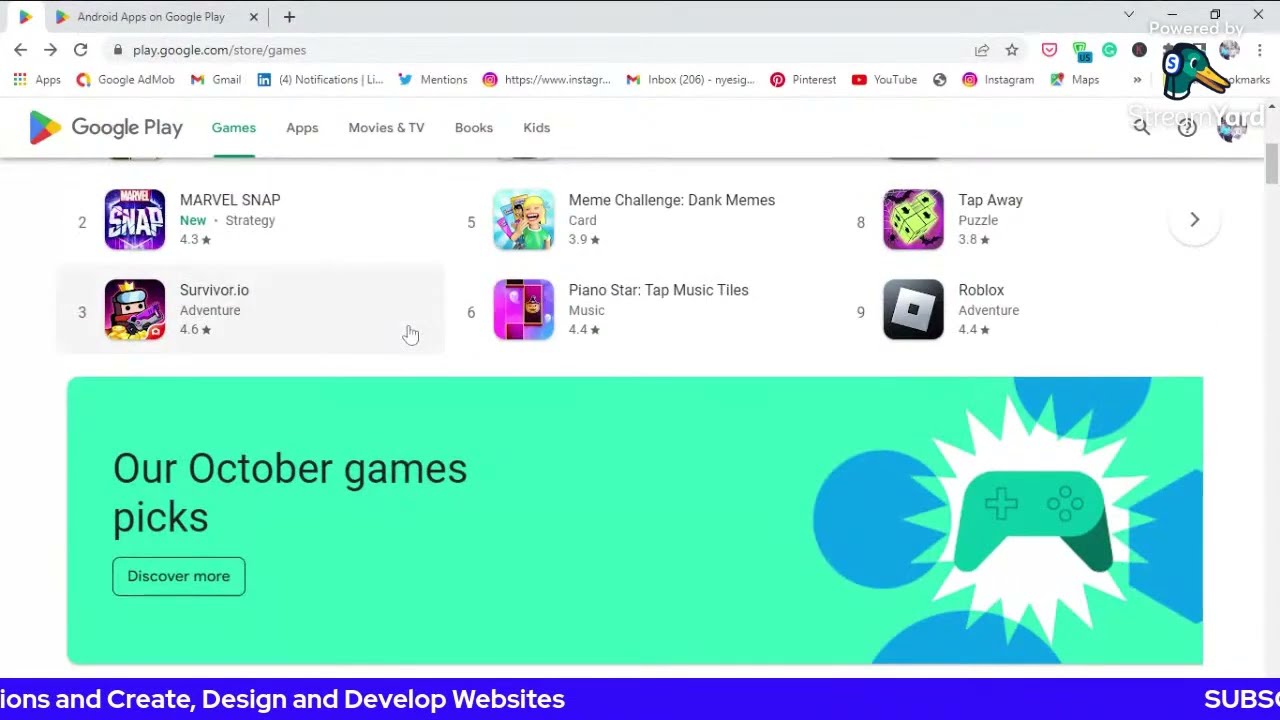
Task: Open the Apps shortcut in the bookmarks bar
Action: tap(37, 80)
